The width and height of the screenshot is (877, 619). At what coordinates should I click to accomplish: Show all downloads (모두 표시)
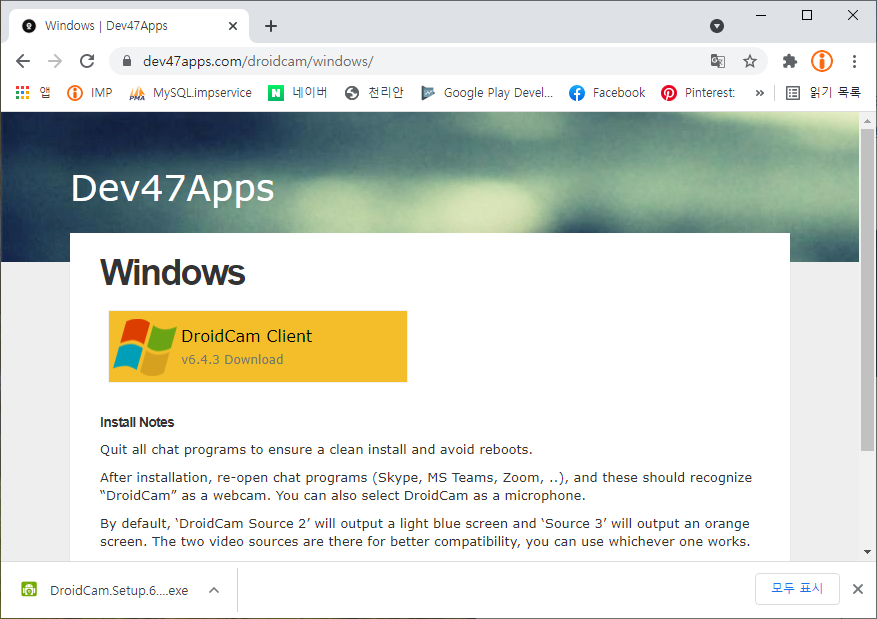pyautogui.click(x=797, y=588)
